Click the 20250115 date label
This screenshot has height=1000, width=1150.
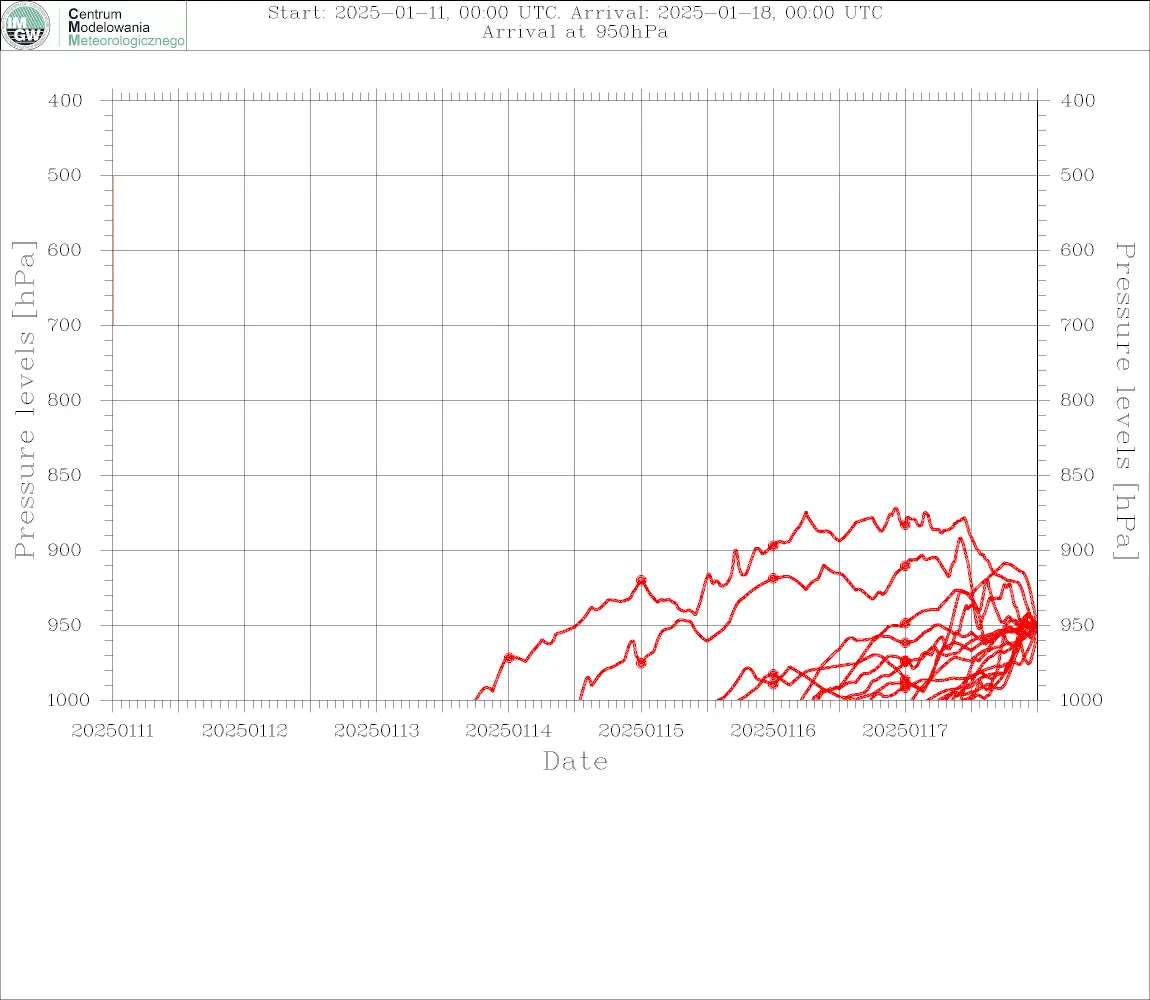point(641,731)
